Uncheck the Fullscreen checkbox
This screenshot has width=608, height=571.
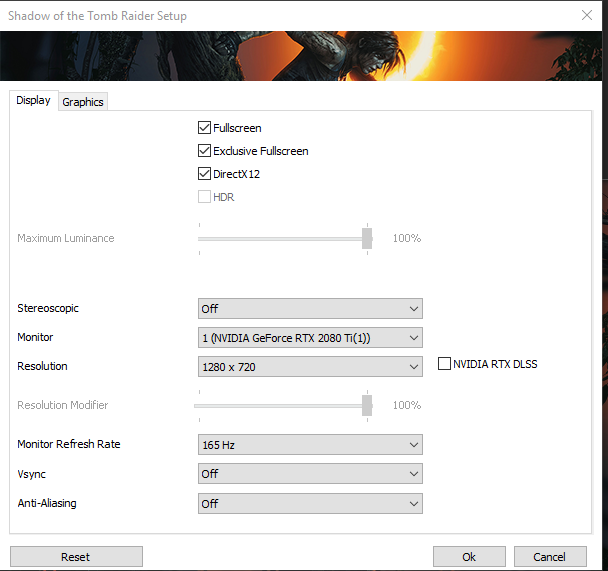pyautogui.click(x=204, y=128)
